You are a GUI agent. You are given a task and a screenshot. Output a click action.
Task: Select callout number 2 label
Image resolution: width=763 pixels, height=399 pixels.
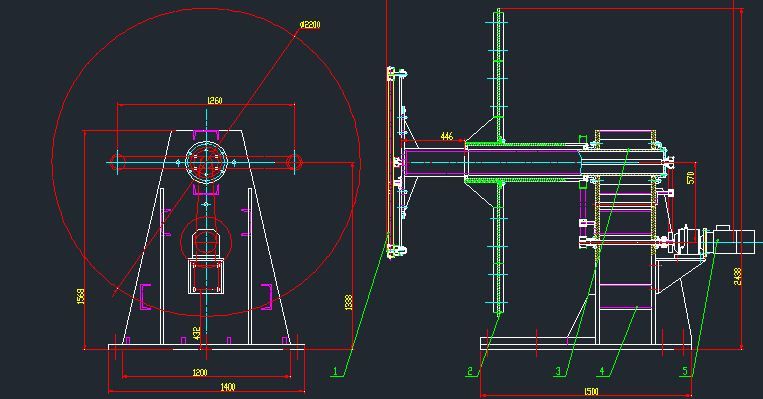coord(470,372)
